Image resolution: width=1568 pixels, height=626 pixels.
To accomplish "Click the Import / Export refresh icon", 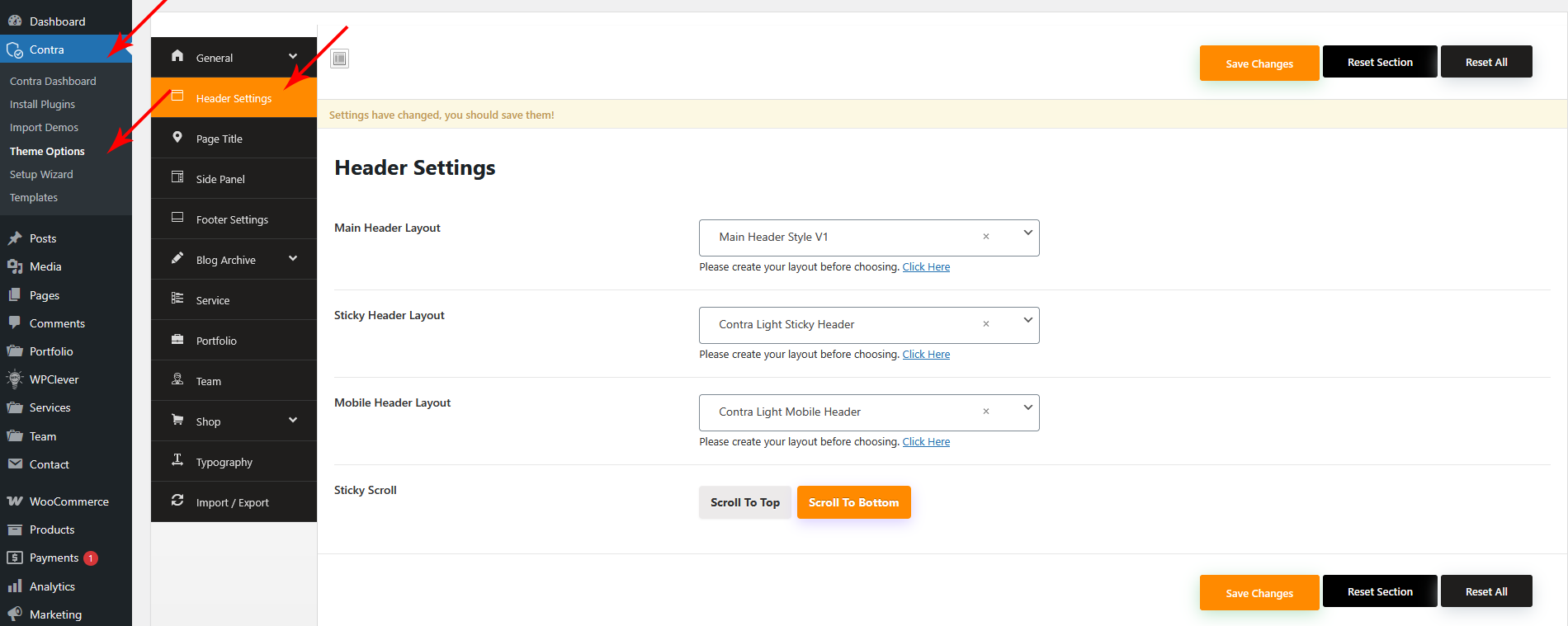I will (x=177, y=501).
